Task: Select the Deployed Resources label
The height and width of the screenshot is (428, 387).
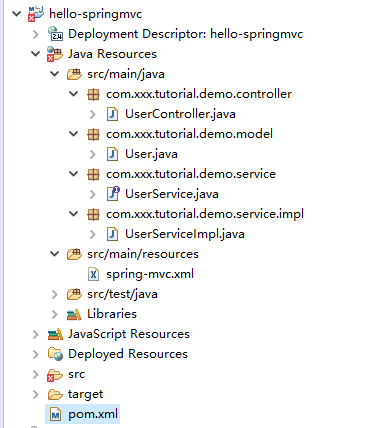Action: click(128, 354)
